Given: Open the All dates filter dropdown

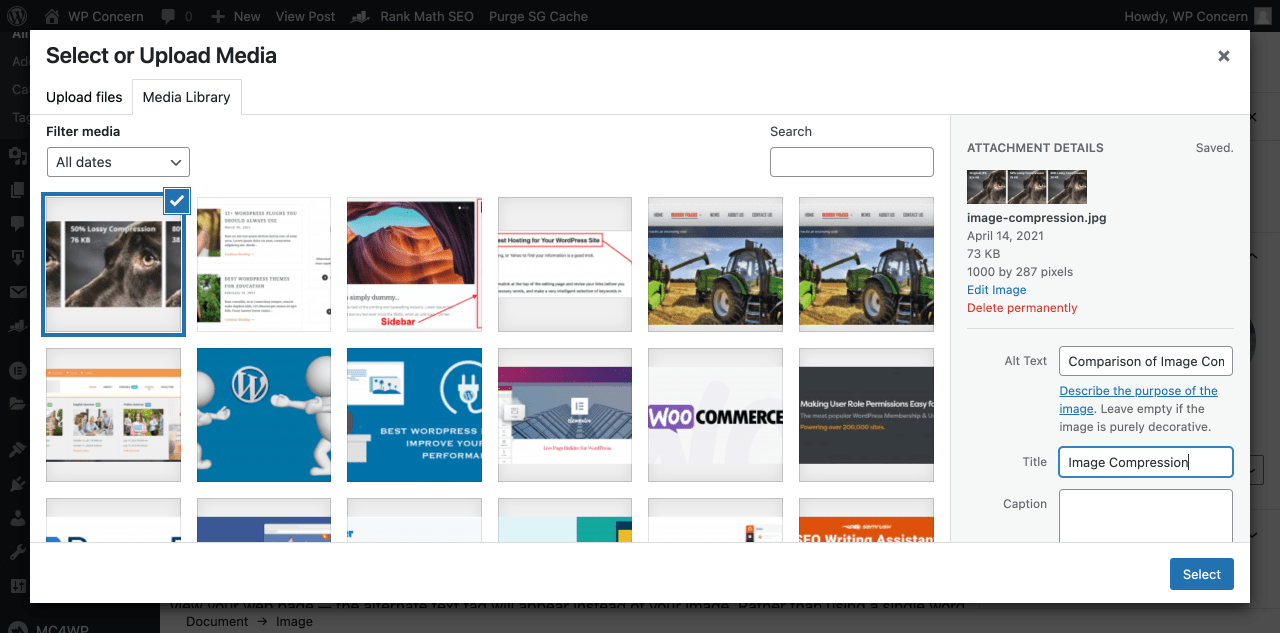Looking at the screenshot, I should coord(118,162).
